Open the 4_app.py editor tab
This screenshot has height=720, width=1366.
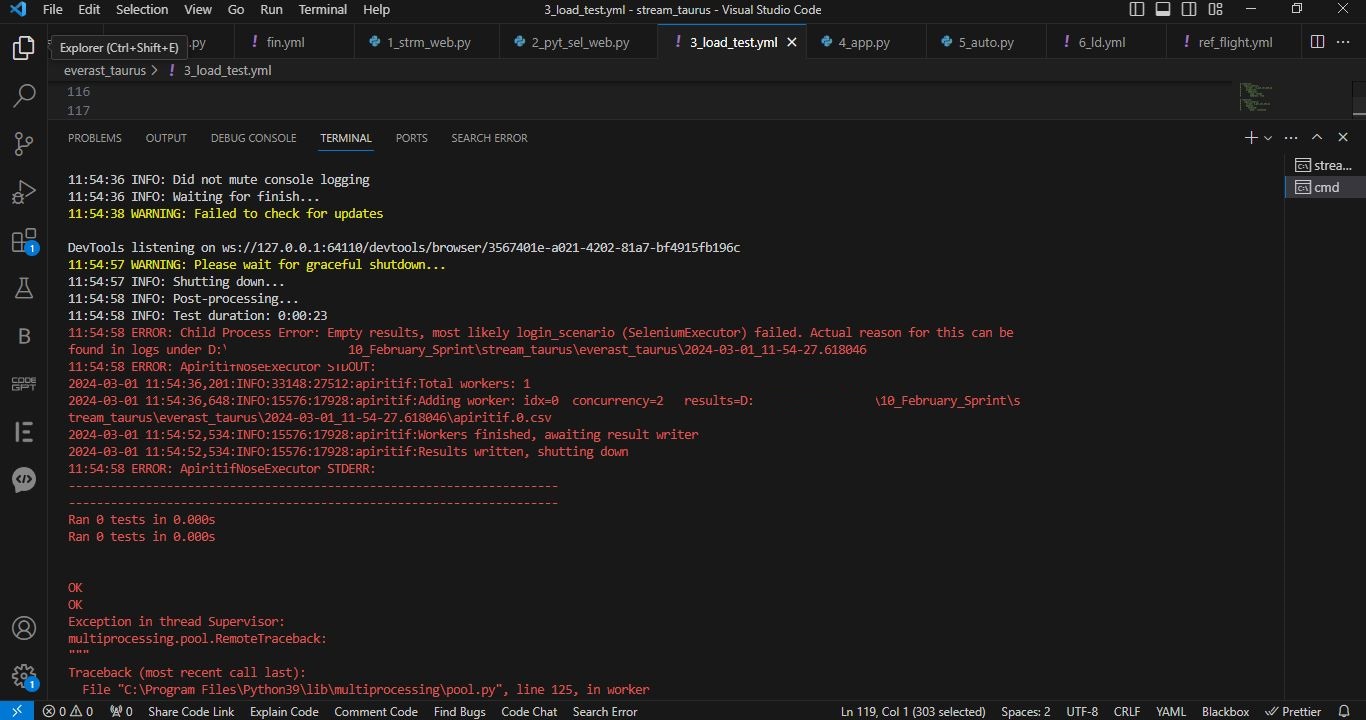[x=866, y=42]
